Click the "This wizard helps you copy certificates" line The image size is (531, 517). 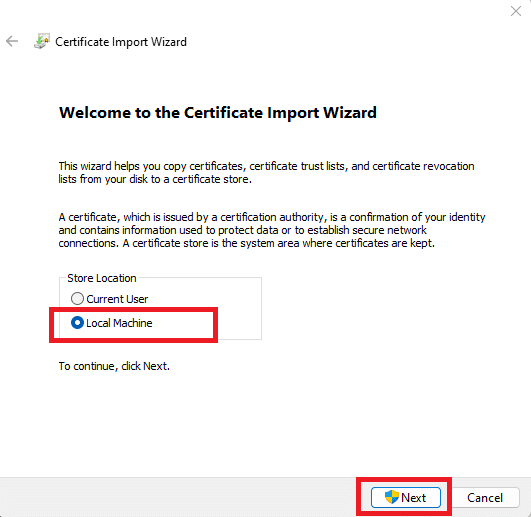point(267,166)
